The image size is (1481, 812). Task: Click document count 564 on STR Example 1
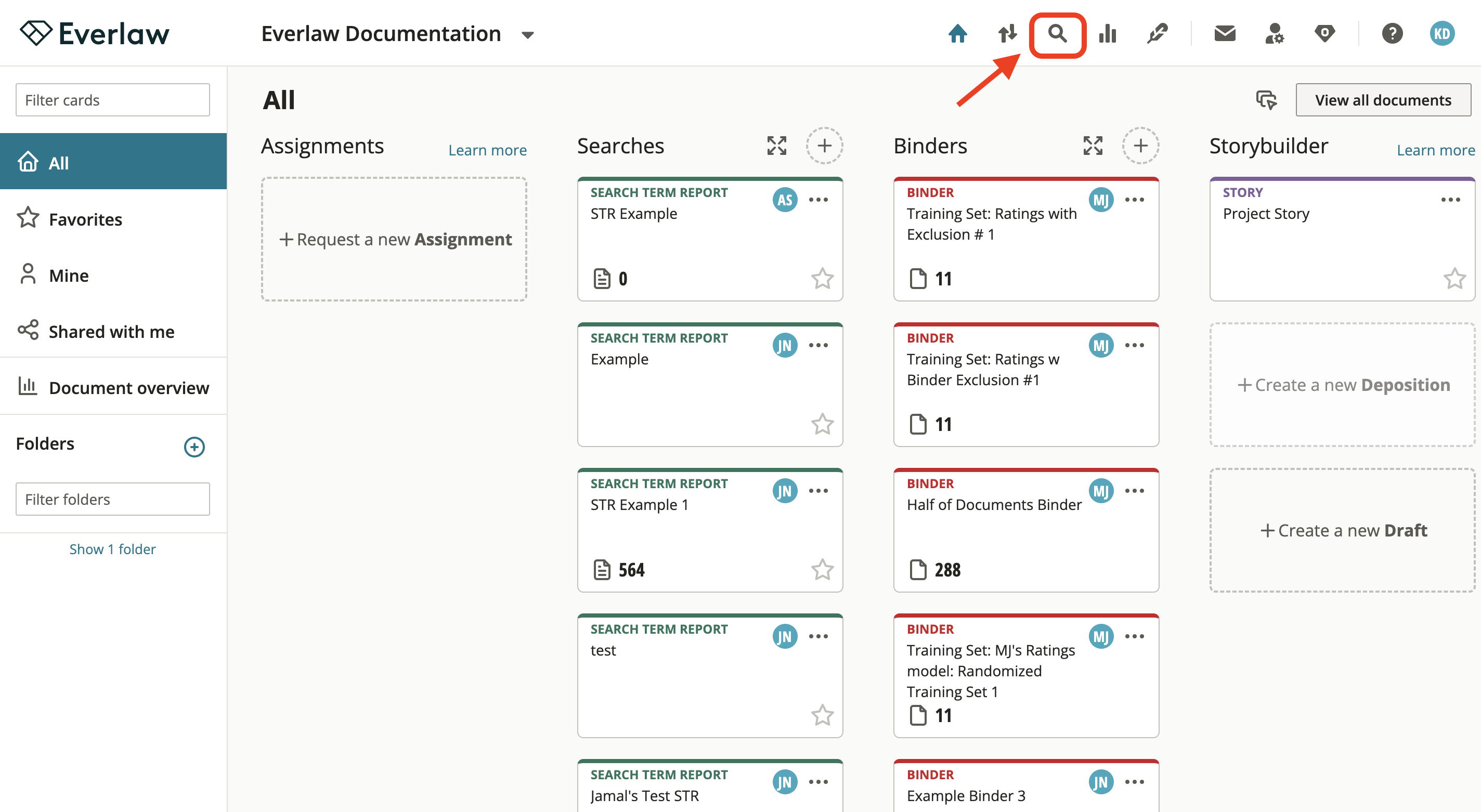coord(632,570)
